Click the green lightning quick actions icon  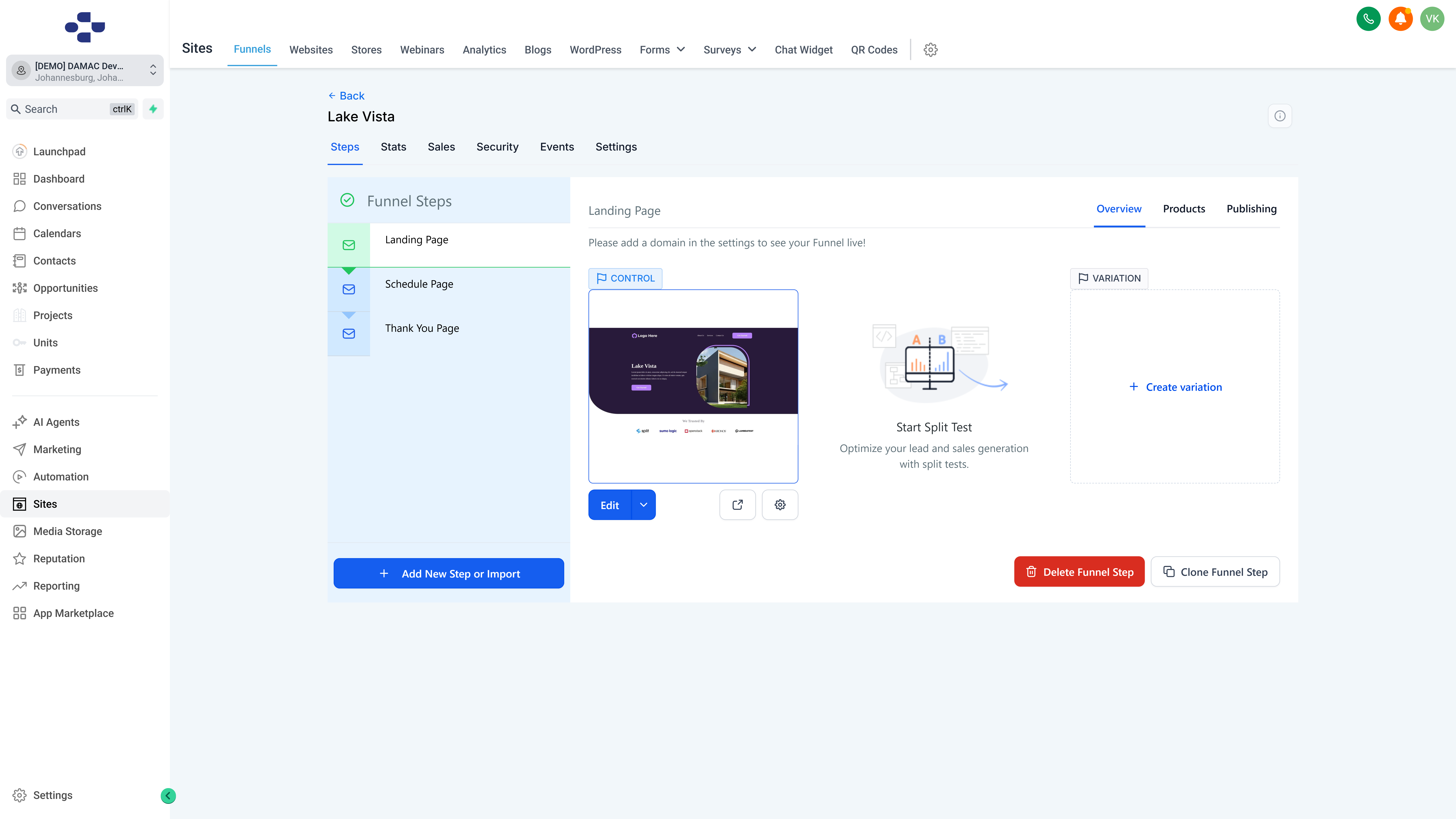click(153, 109)
